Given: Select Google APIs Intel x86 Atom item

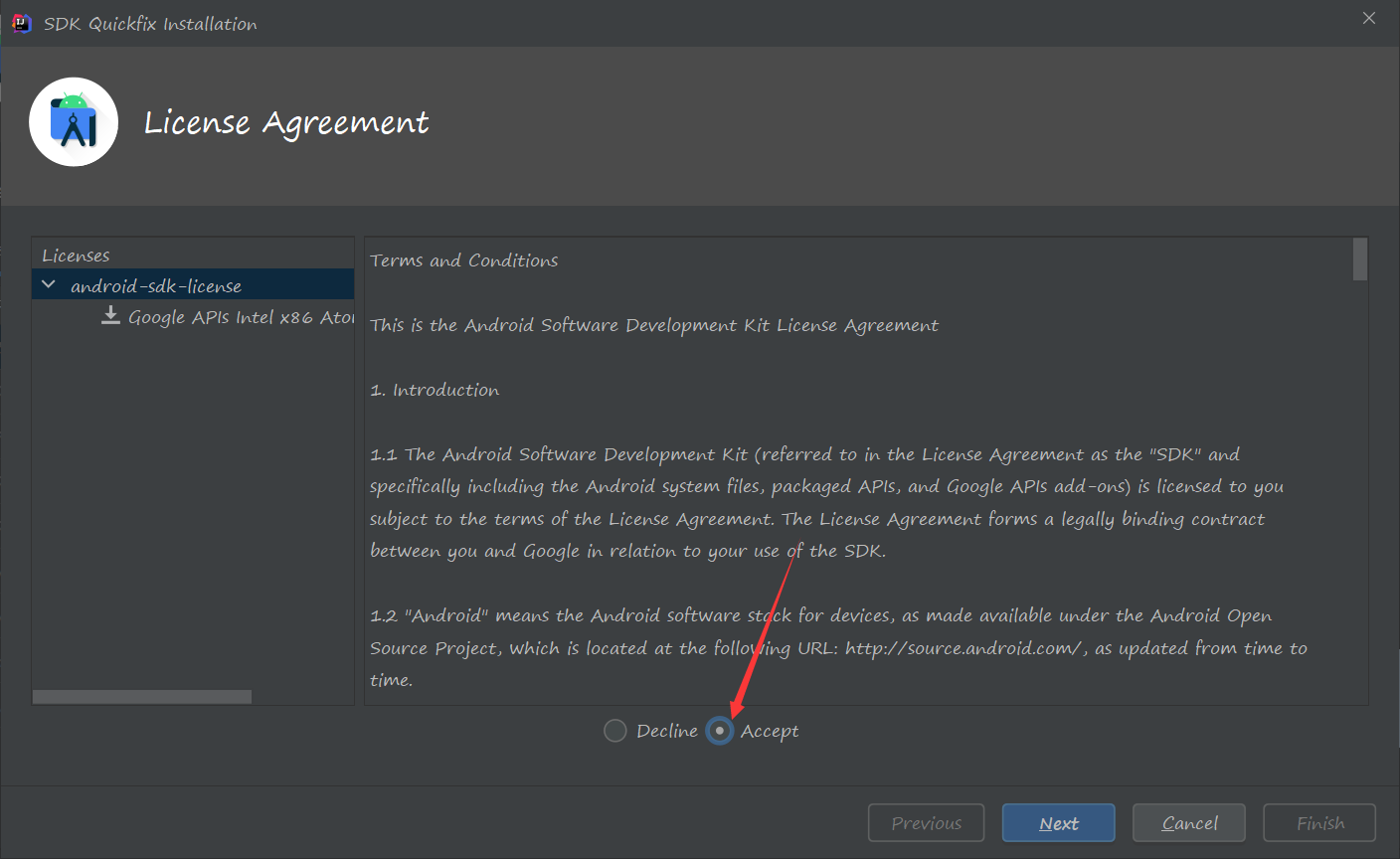Looking at the screenshot, I should [241, 317].
